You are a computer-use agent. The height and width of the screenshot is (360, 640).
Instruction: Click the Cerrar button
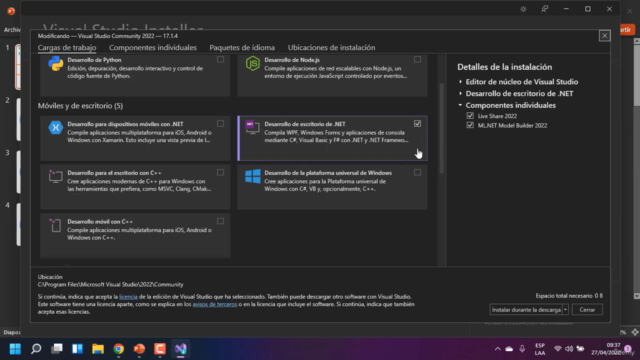pyautogui.click(x=587, y=310)
